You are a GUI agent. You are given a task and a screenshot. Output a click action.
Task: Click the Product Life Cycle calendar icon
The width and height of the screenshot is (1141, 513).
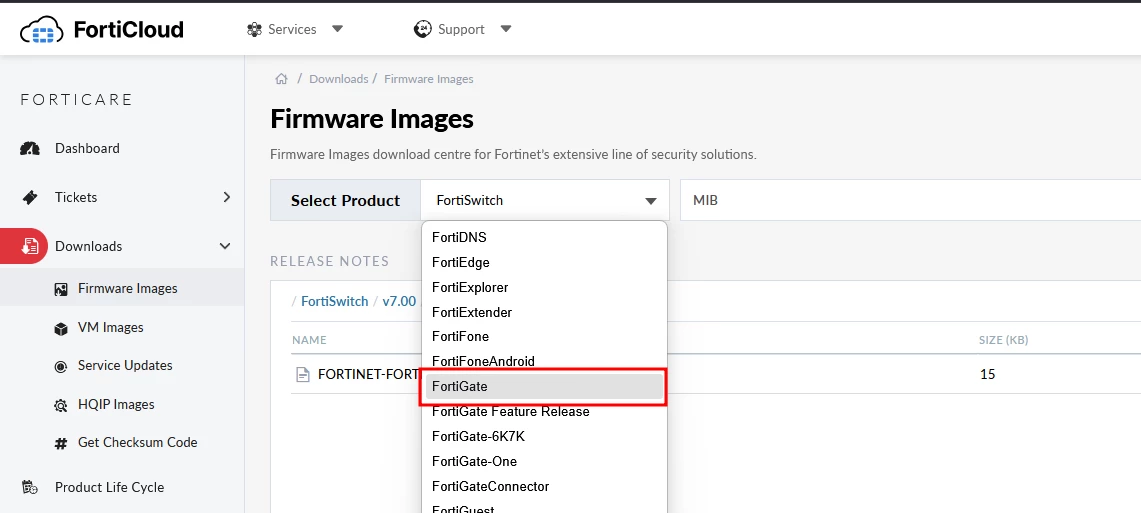pyautogui.click(x=30, y=488)
